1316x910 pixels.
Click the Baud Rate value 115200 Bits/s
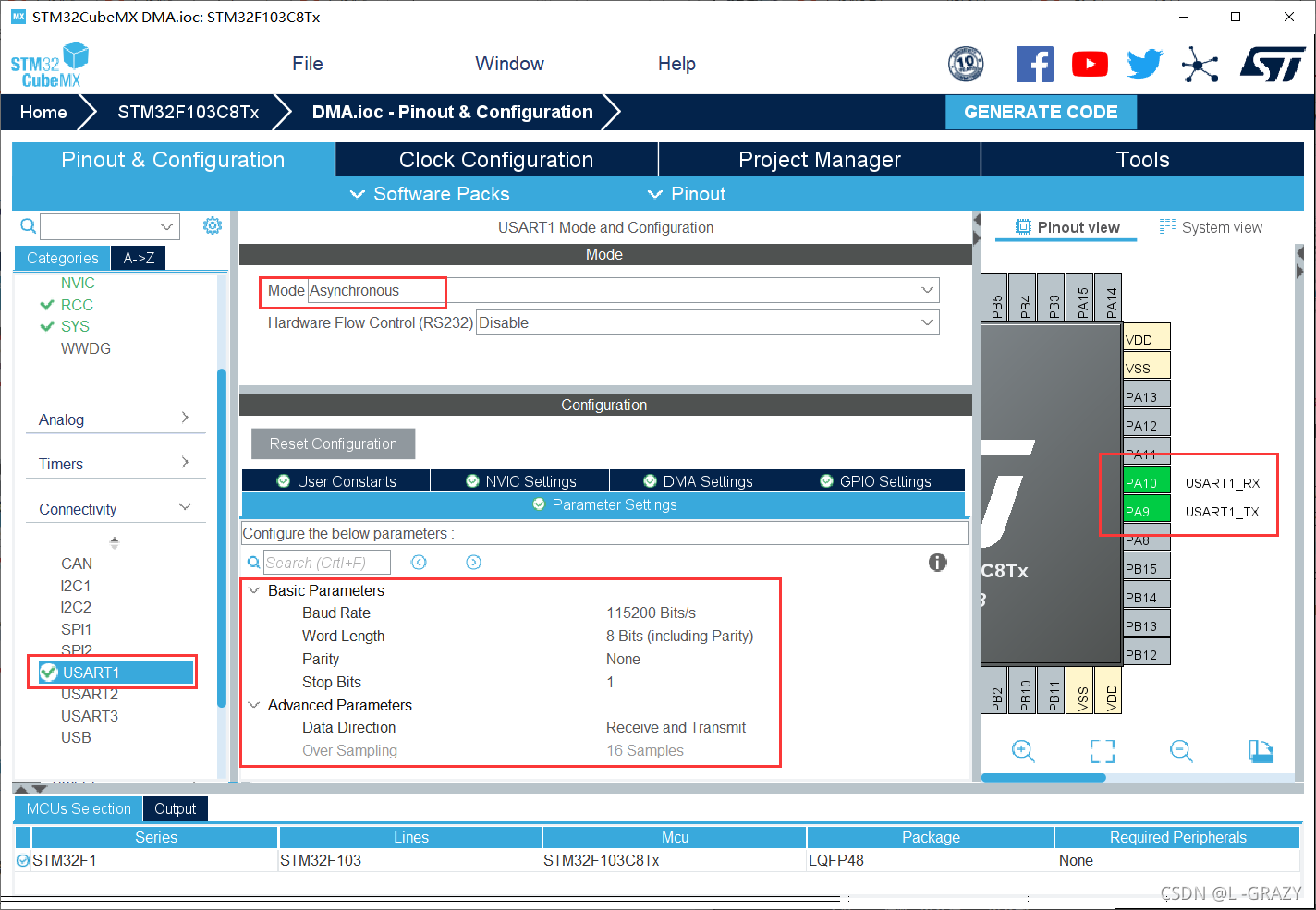point(651,613)
